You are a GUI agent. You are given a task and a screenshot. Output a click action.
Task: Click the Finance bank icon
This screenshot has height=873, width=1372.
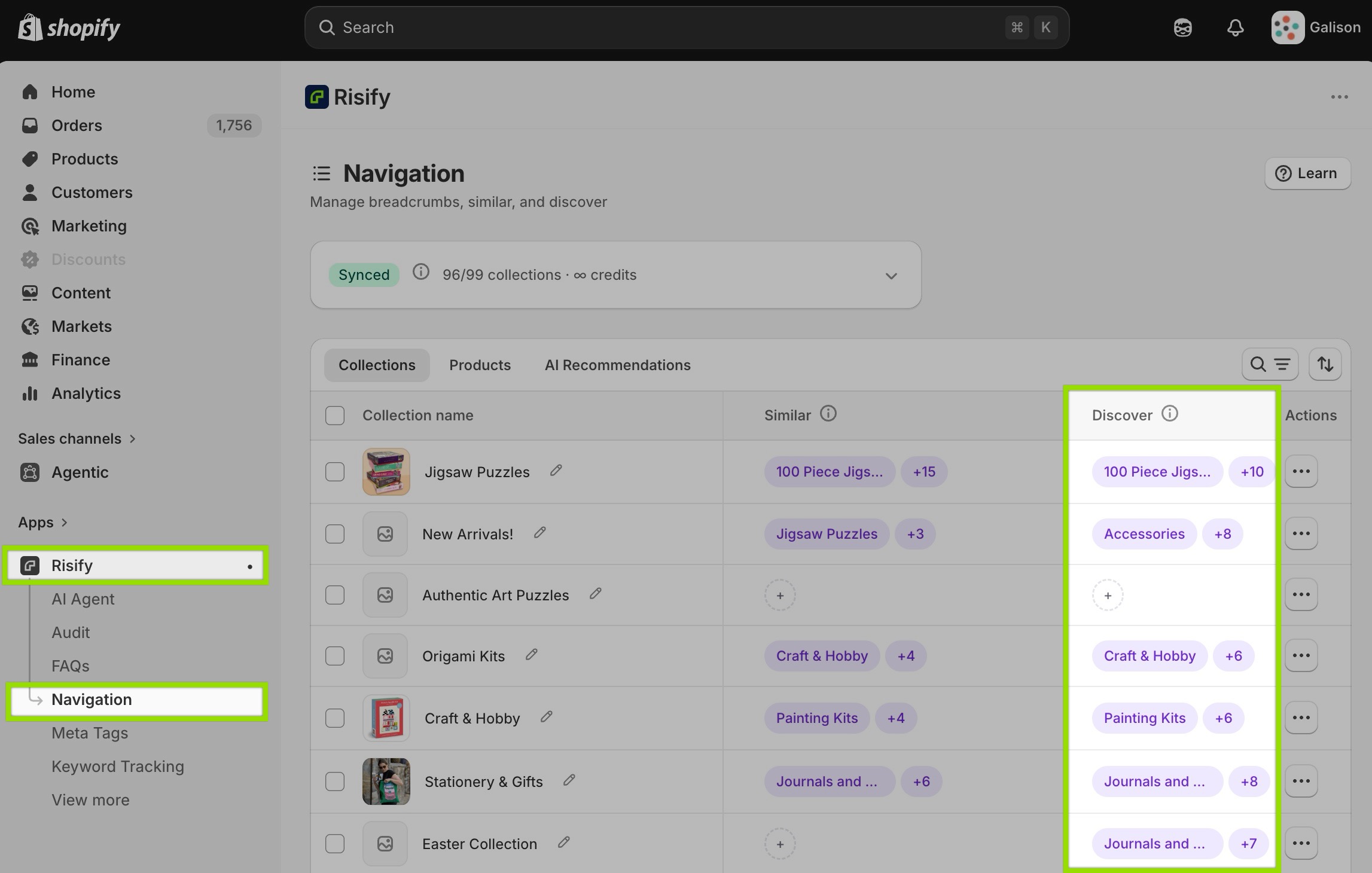(x=30, y=360)
